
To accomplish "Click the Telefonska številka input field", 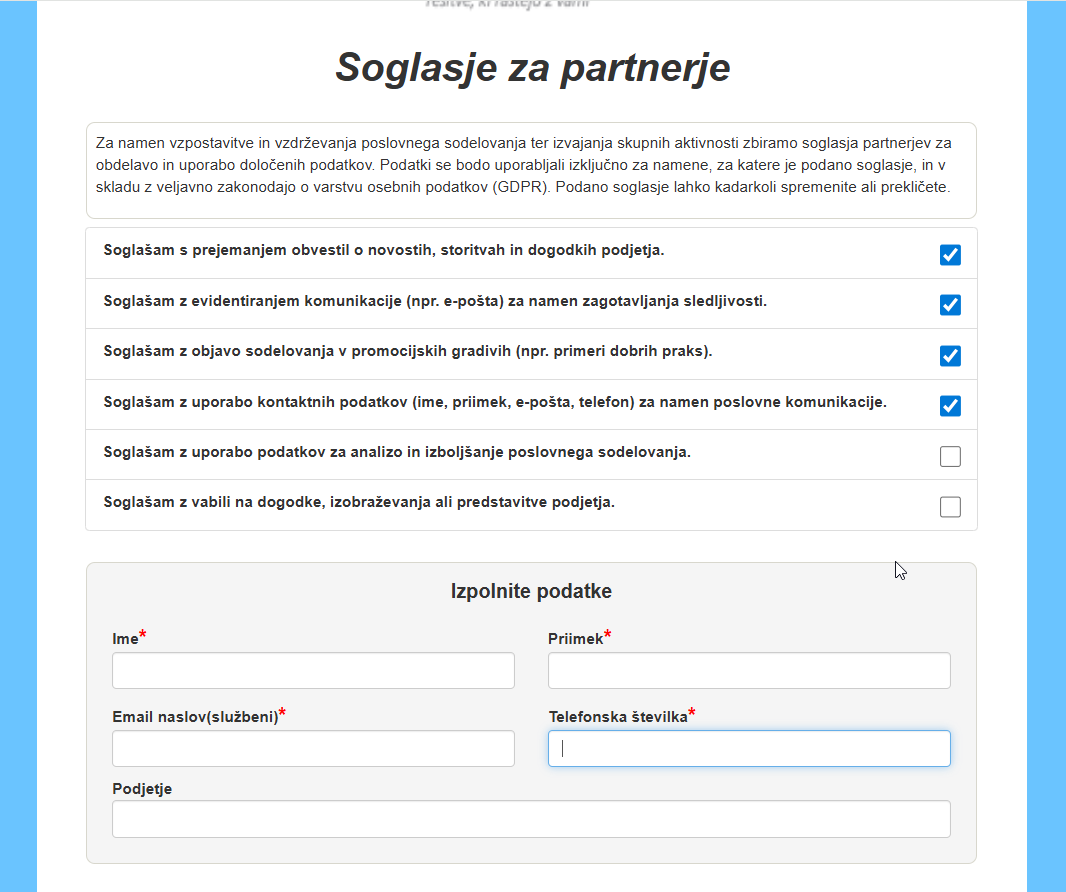I will [x=749, y=749].
